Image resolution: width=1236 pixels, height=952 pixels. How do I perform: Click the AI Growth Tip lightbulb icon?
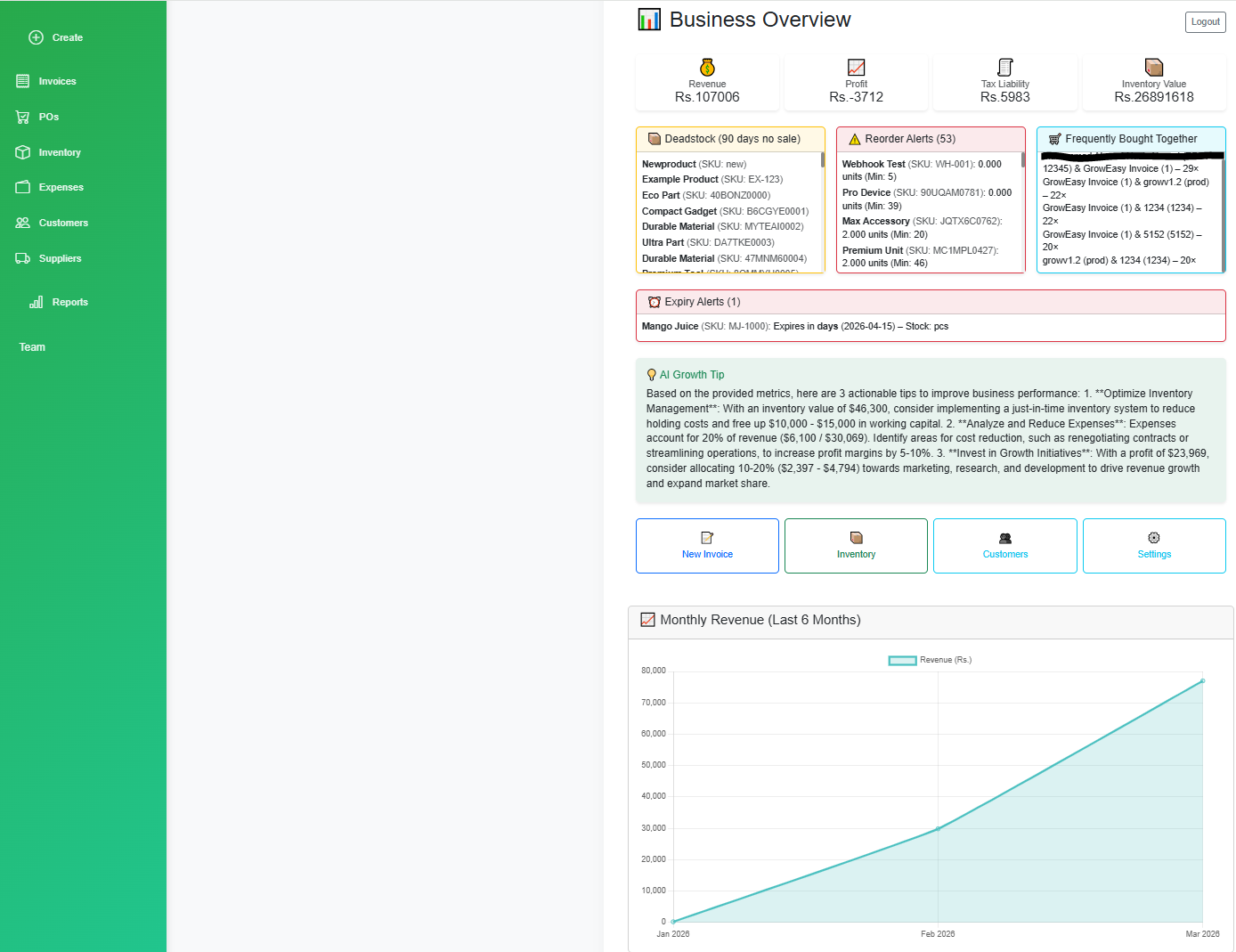[652, 375]
